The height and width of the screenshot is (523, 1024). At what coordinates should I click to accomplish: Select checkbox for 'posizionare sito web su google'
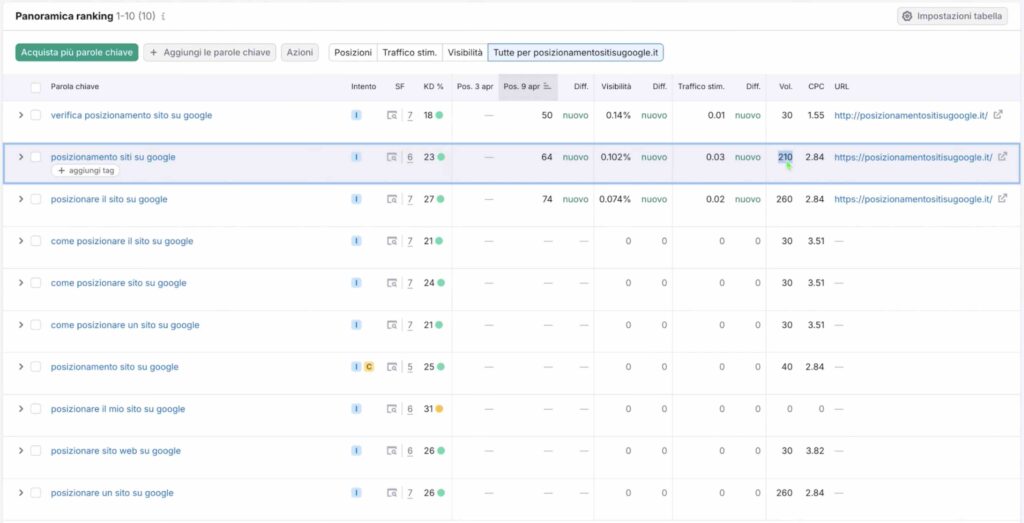tap(36, 451)
